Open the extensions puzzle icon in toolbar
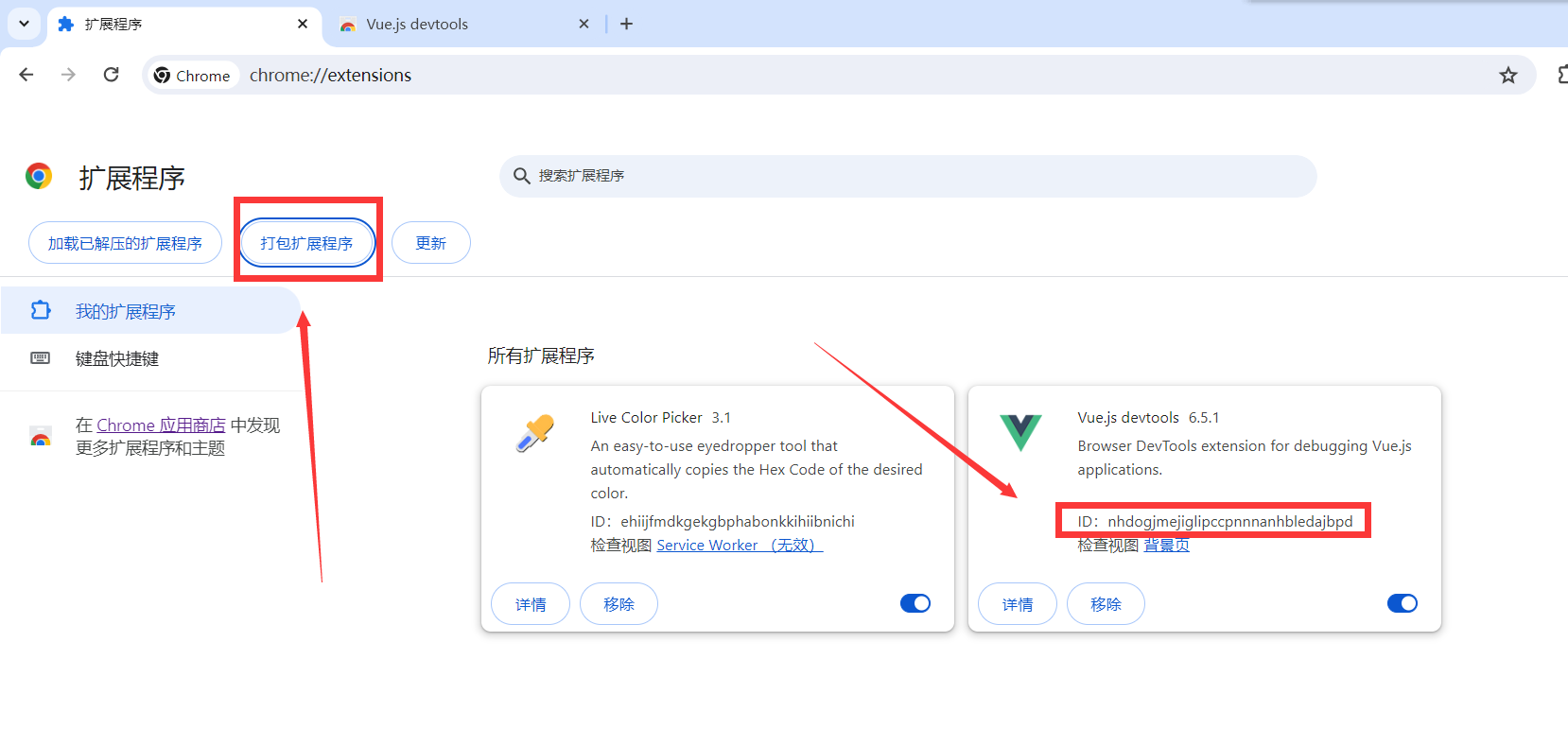Image resolution: width=1568 pixels, height=746 pixels. (x=1562, y=75)
